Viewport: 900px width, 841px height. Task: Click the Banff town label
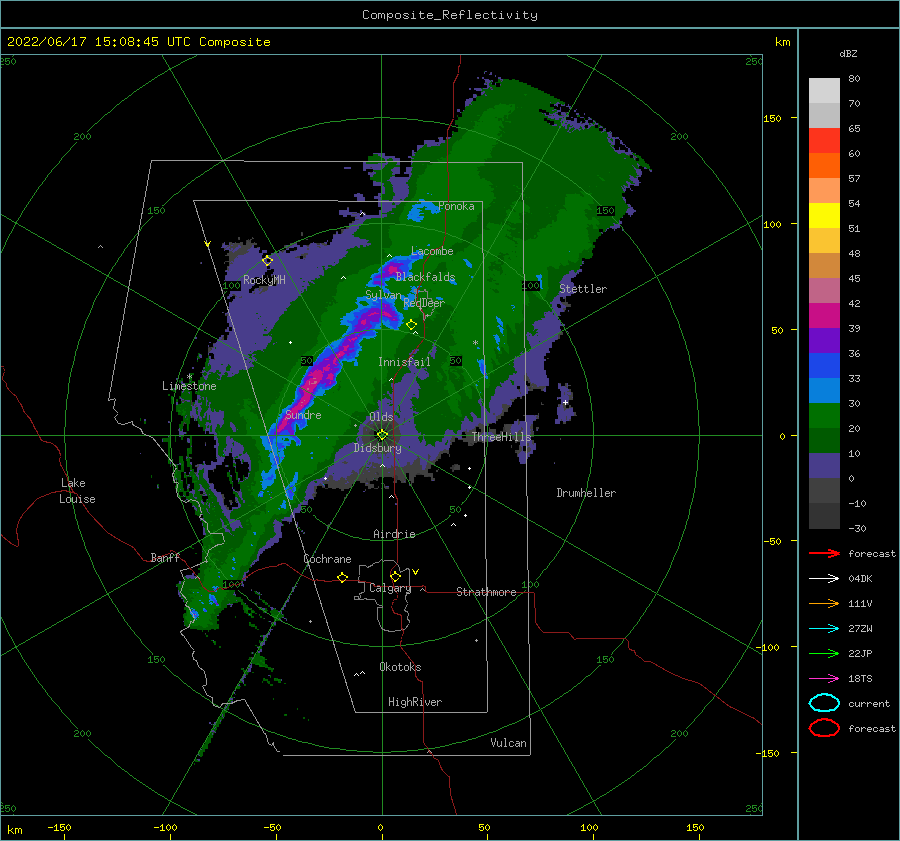(x=165, y=557)
